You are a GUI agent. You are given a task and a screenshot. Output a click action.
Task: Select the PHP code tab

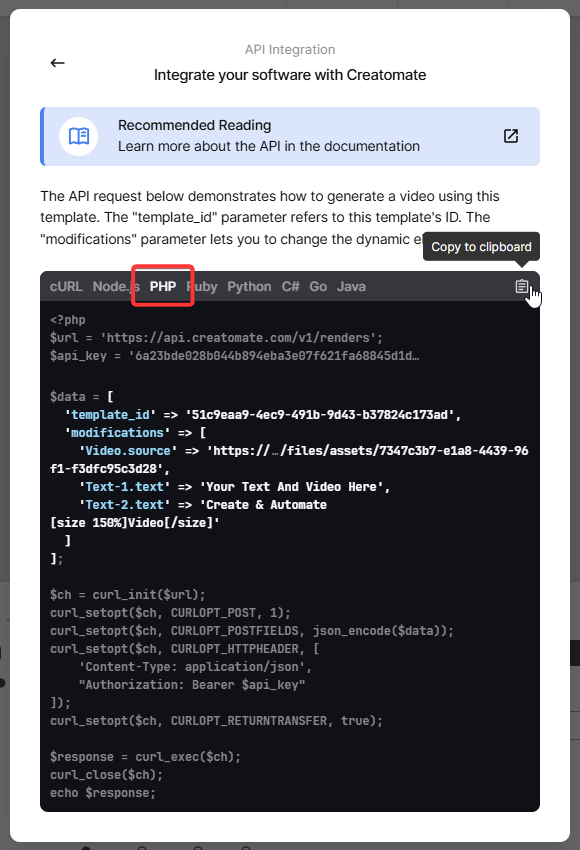(x=163, y=286)
